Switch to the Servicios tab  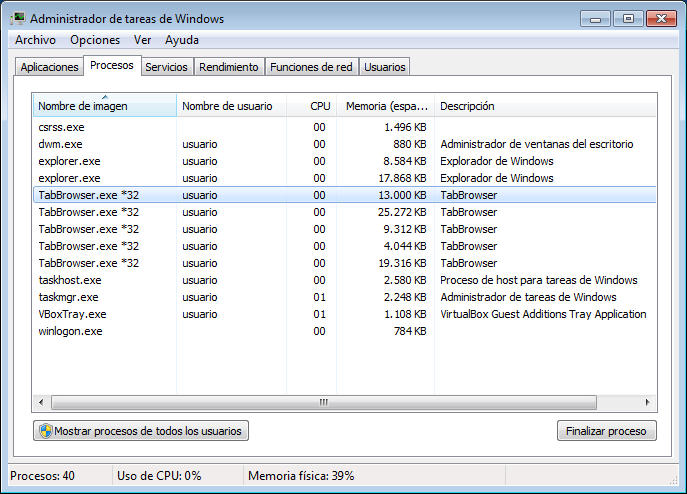point(166,67)
